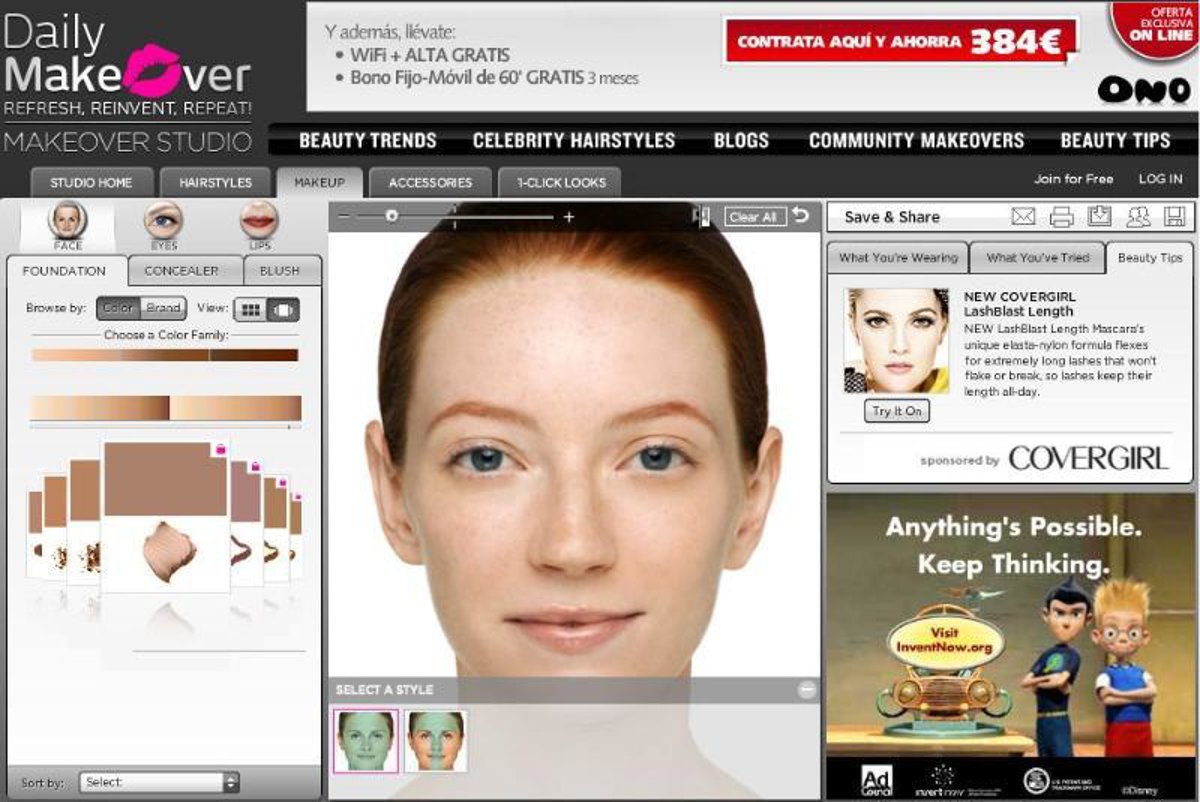This screenshot has width=1200, height=802.
Task: Collapse the Select a Style panel
Action: [806, 690]
